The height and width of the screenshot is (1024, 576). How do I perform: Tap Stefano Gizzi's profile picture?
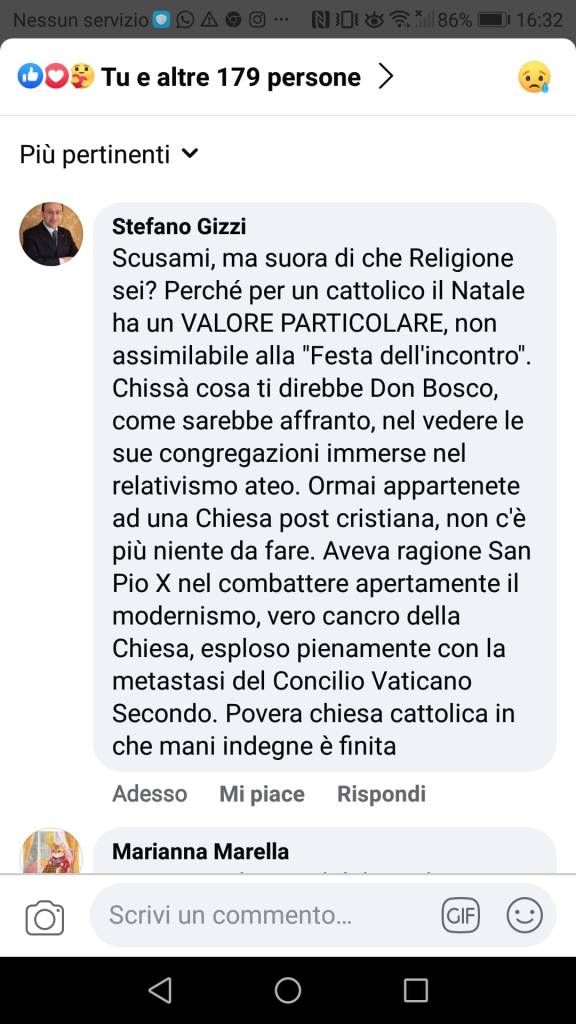52,234
